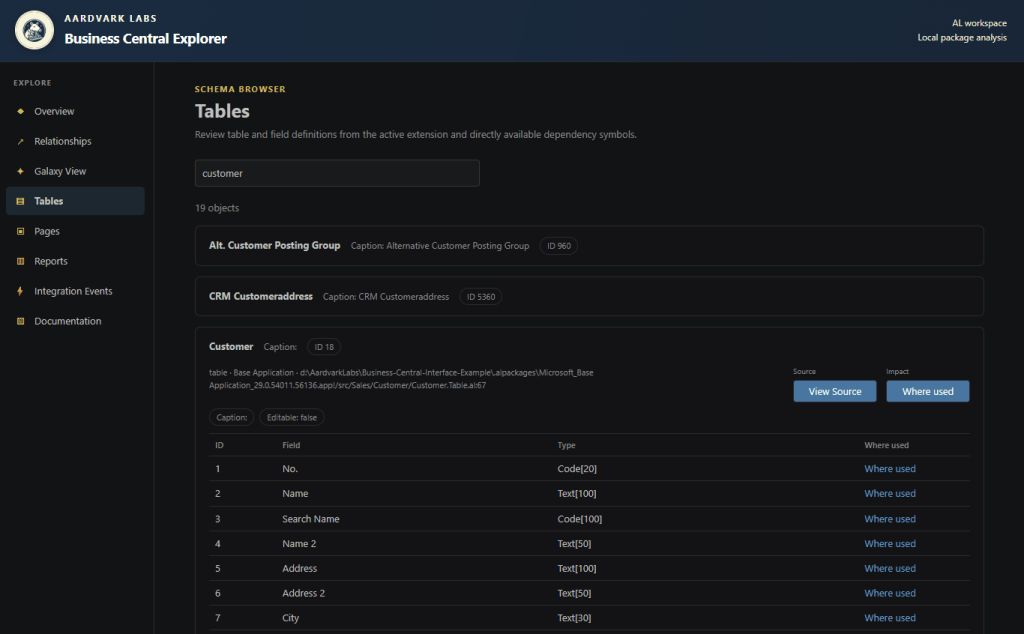Image resolution: width=1024 pixels, height=634 pixels.
Task: Select the City field cell
Action: click(x=291, y=618)
